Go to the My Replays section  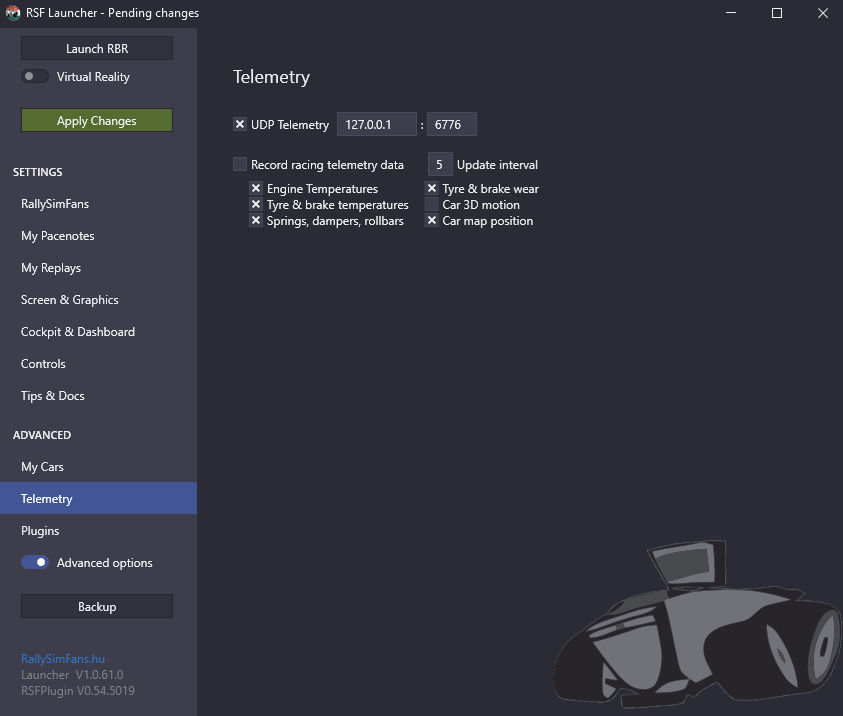pos(51,268)
